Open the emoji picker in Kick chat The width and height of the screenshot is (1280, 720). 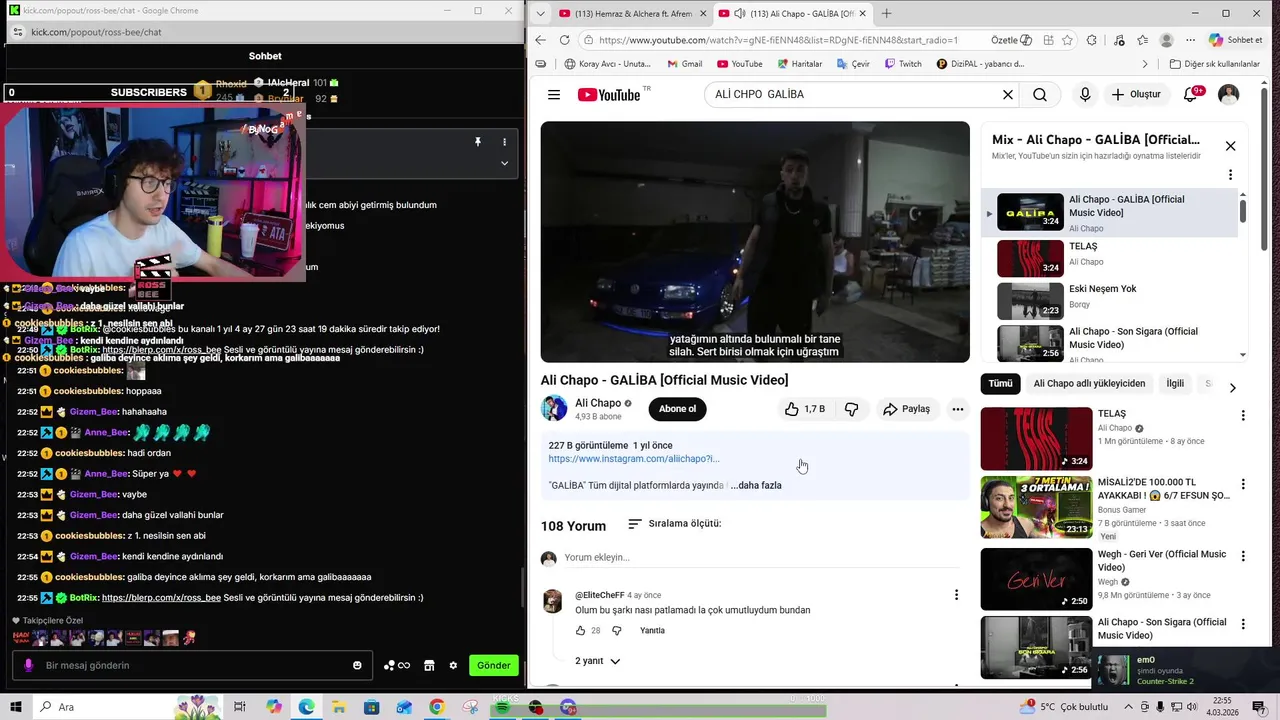357,665
